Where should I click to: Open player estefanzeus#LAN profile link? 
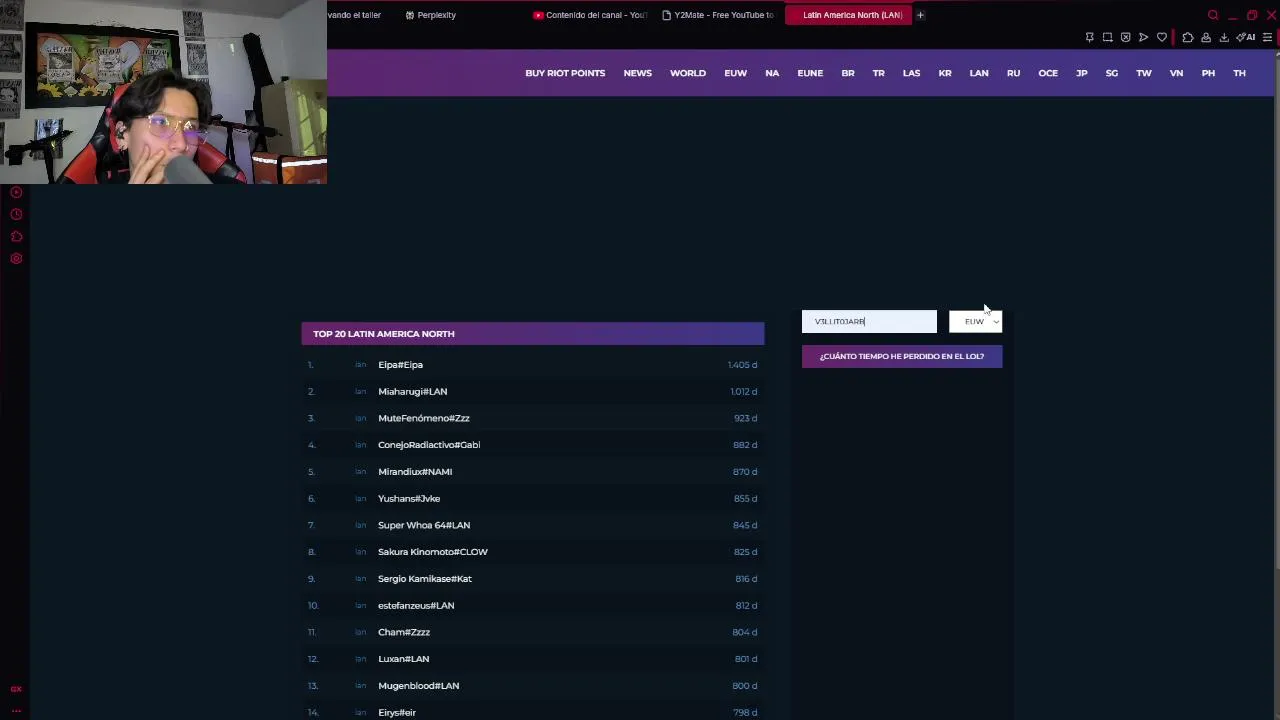pos(416,606)
